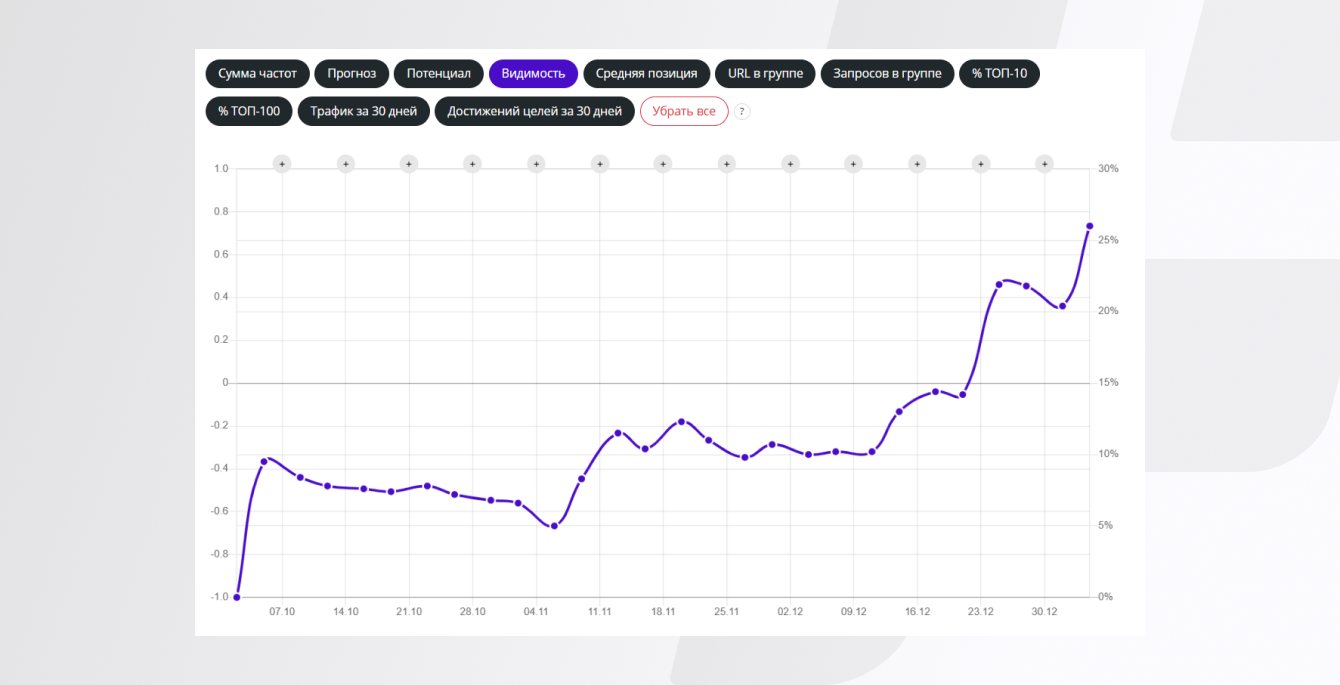Viewport: 1340px width, 685px height.
Task: Click the plus marker above 18.11
Action: click(662, 164)
